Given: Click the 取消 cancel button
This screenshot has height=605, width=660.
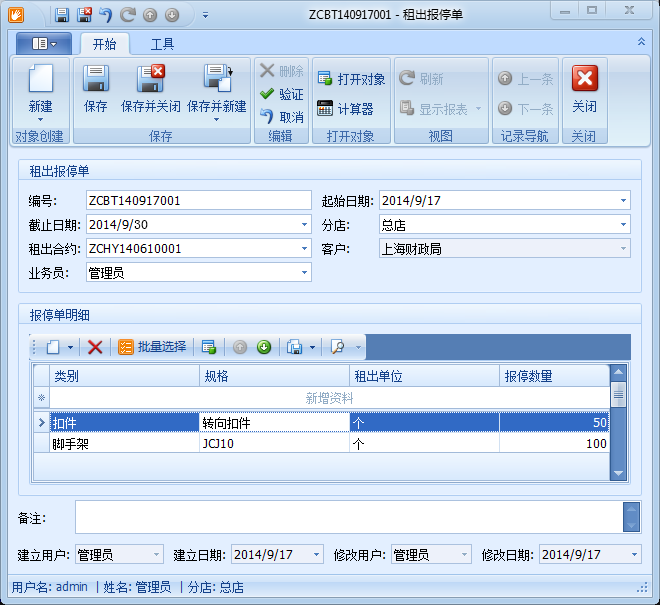Looking at the screenshot, I should [282, 117].
